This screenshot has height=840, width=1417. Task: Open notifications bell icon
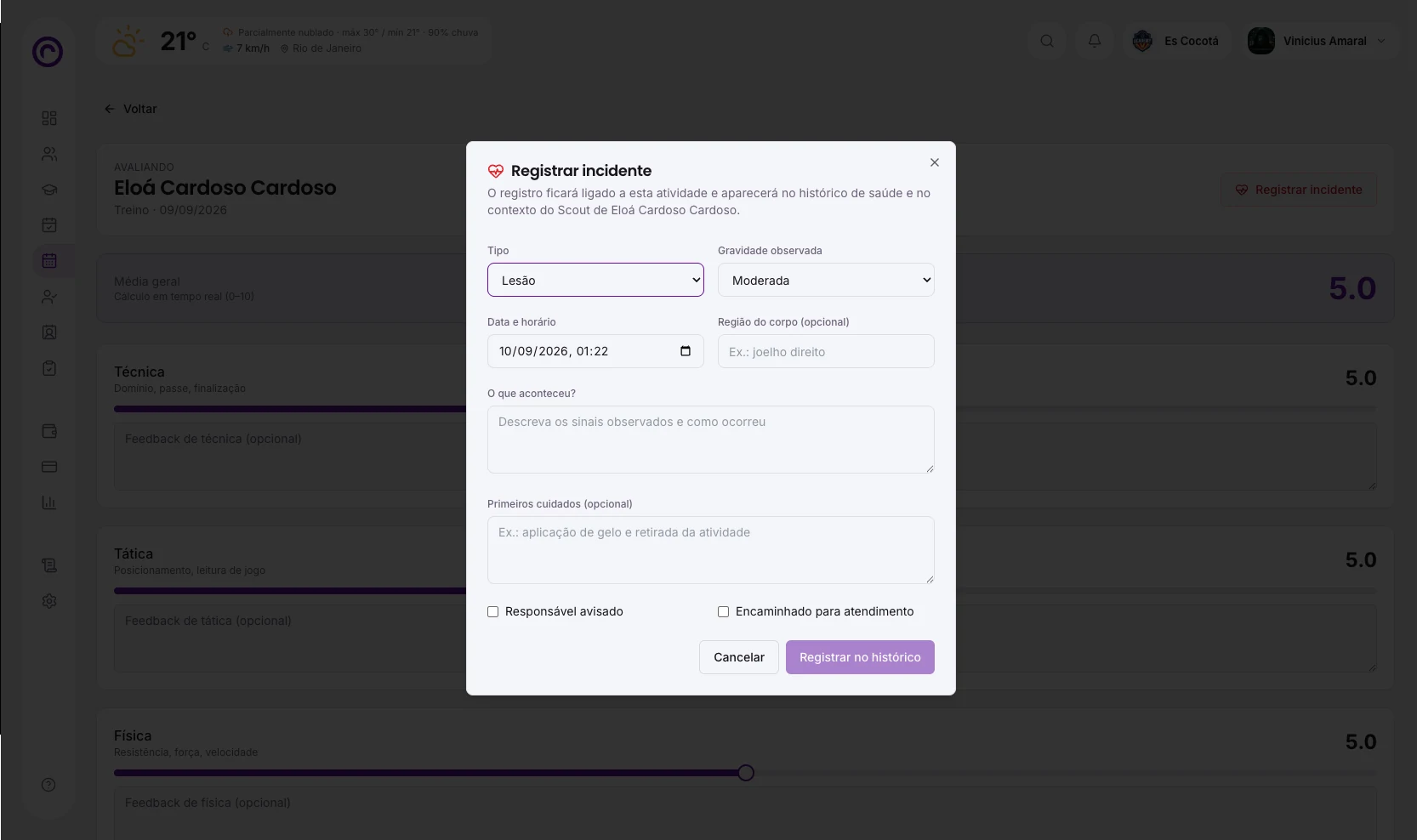(x=1095, y=41)
